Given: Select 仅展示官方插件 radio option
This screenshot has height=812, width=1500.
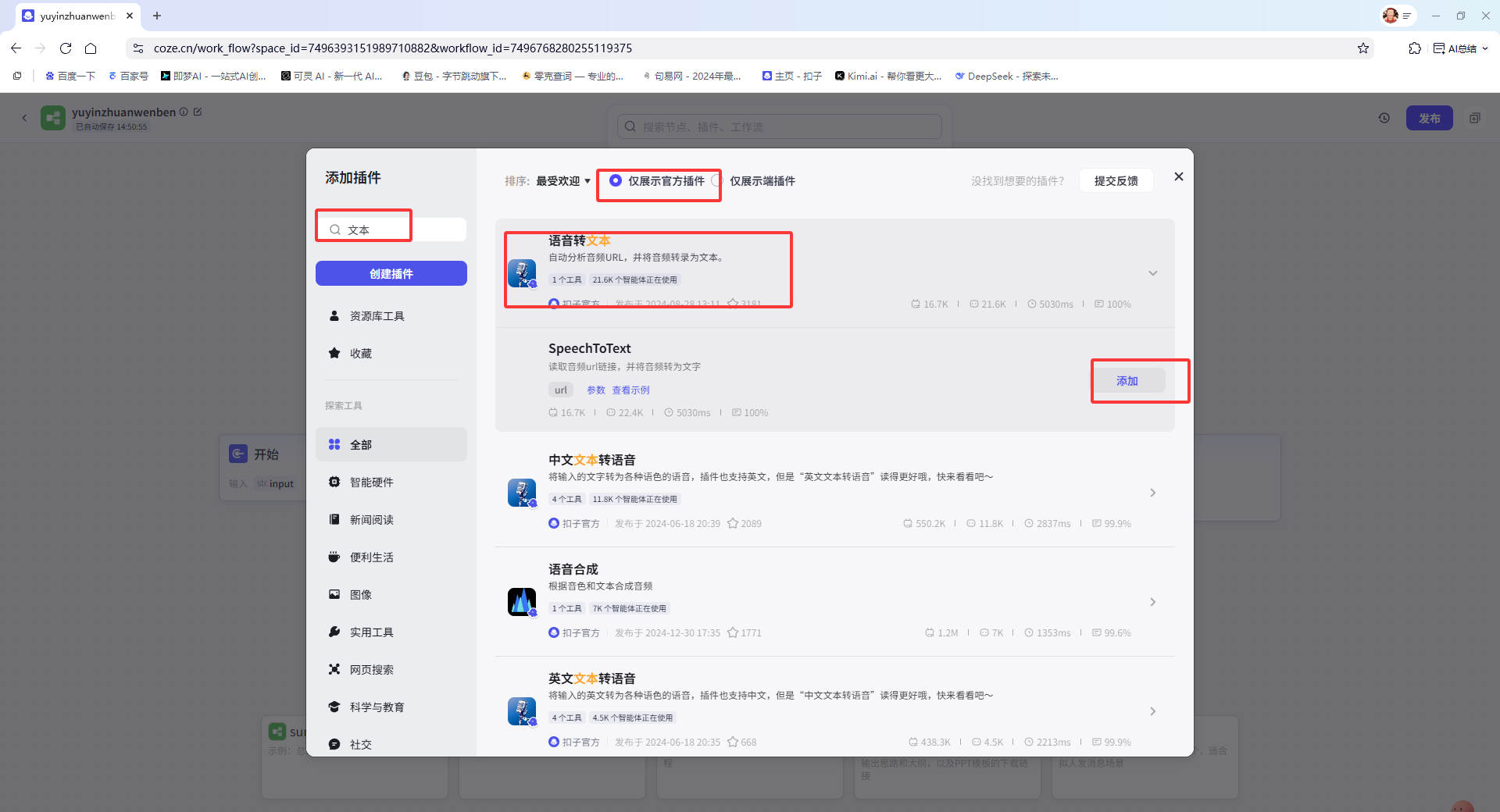Looking at the screenshot, I should tap(616, 180).
